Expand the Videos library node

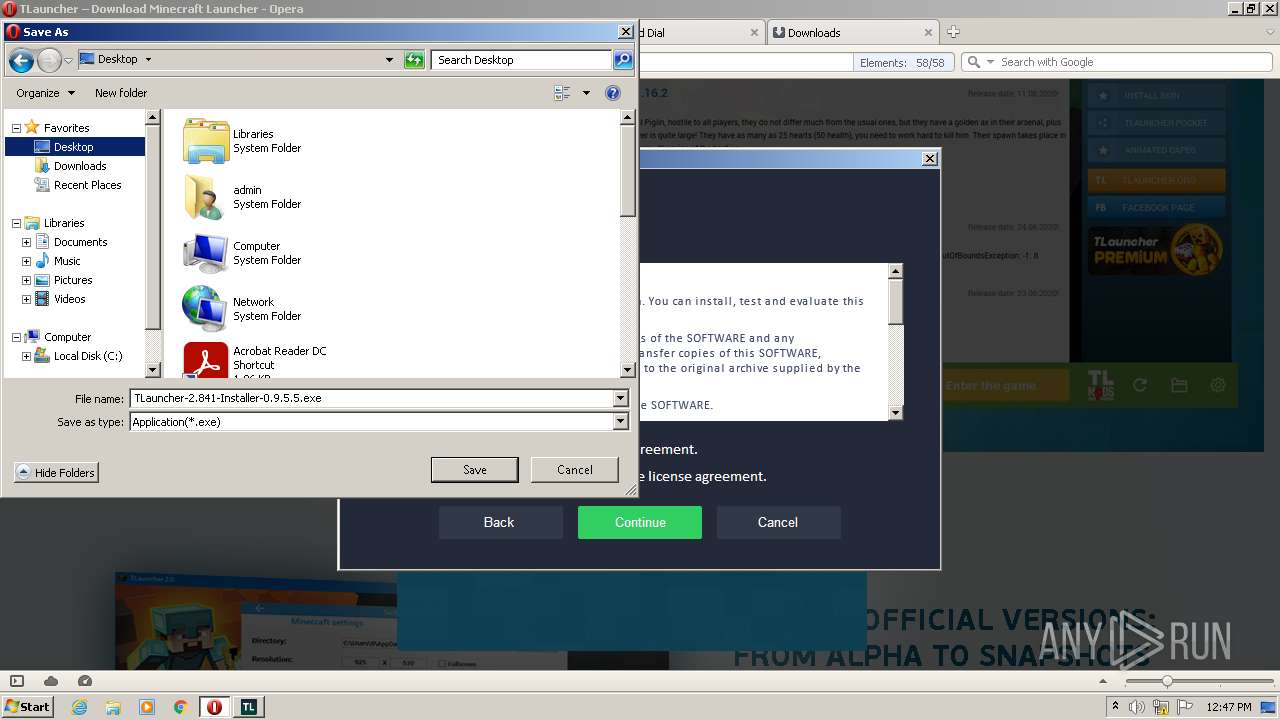pyautogui.click(x=26, y=299)
